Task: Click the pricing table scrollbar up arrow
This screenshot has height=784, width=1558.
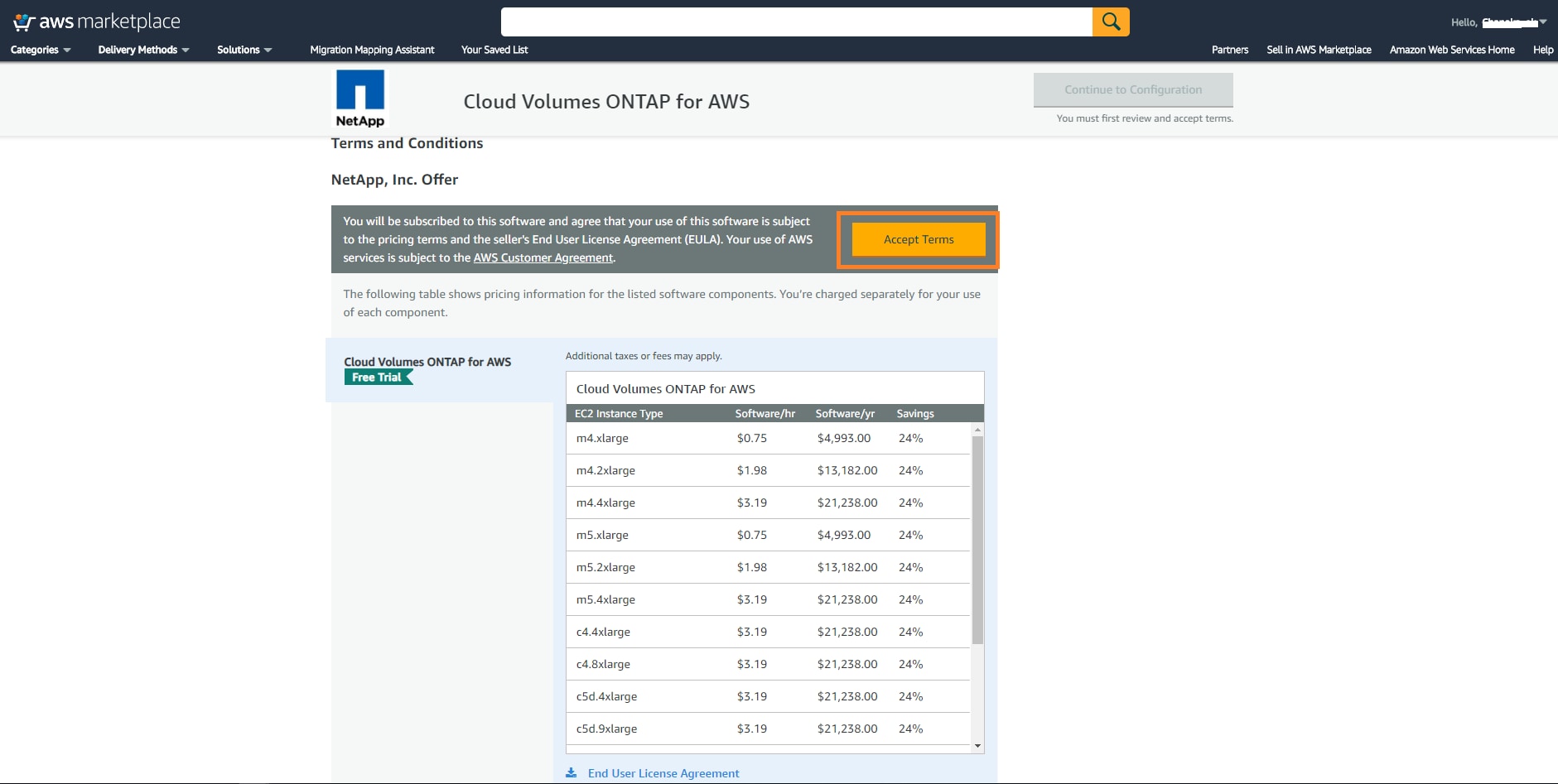Action: (x=977, y=430)
